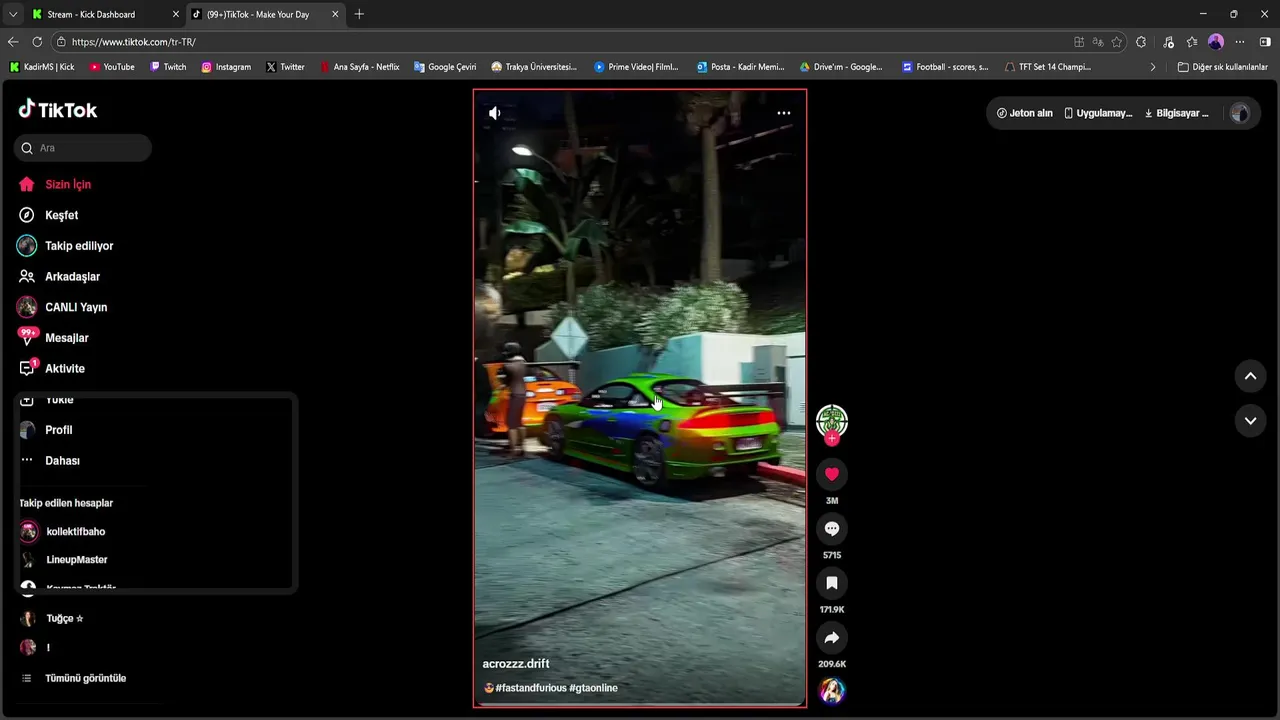Open the TFT Set 14 Champi... bookmark
This screenshot has width=1280, height=720.
1047,67
